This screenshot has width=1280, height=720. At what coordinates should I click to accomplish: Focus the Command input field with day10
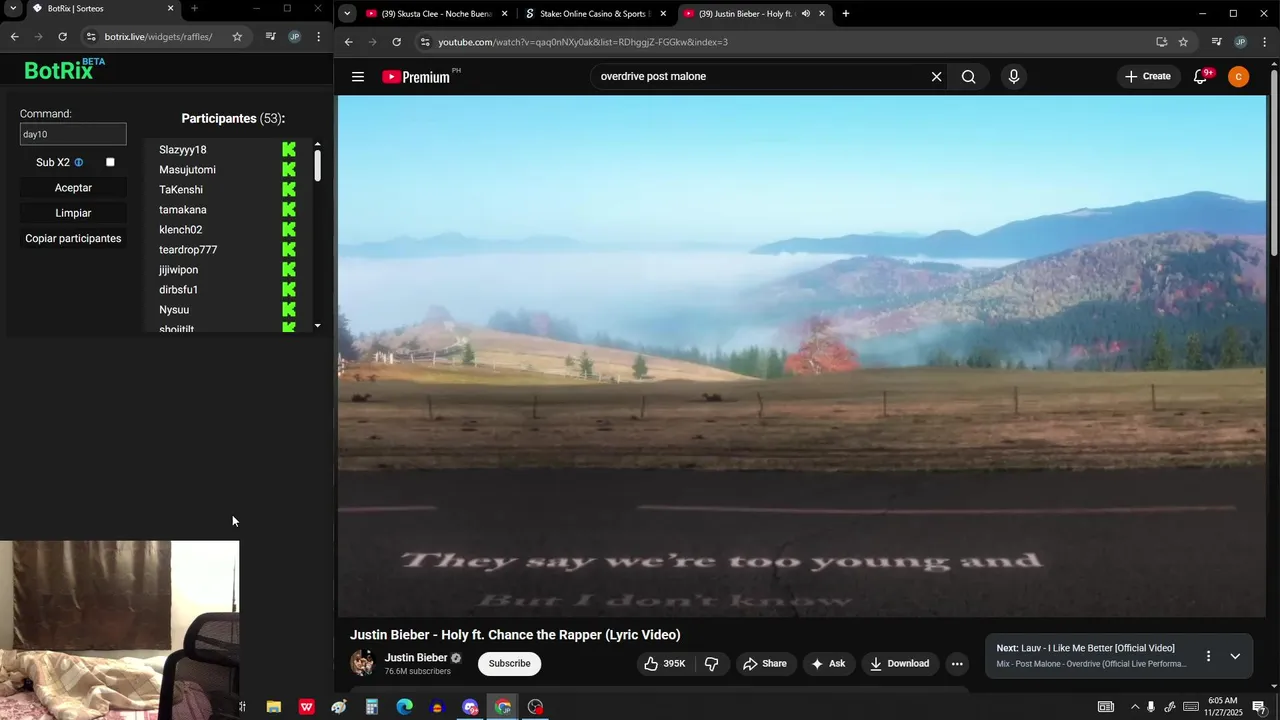73,134
